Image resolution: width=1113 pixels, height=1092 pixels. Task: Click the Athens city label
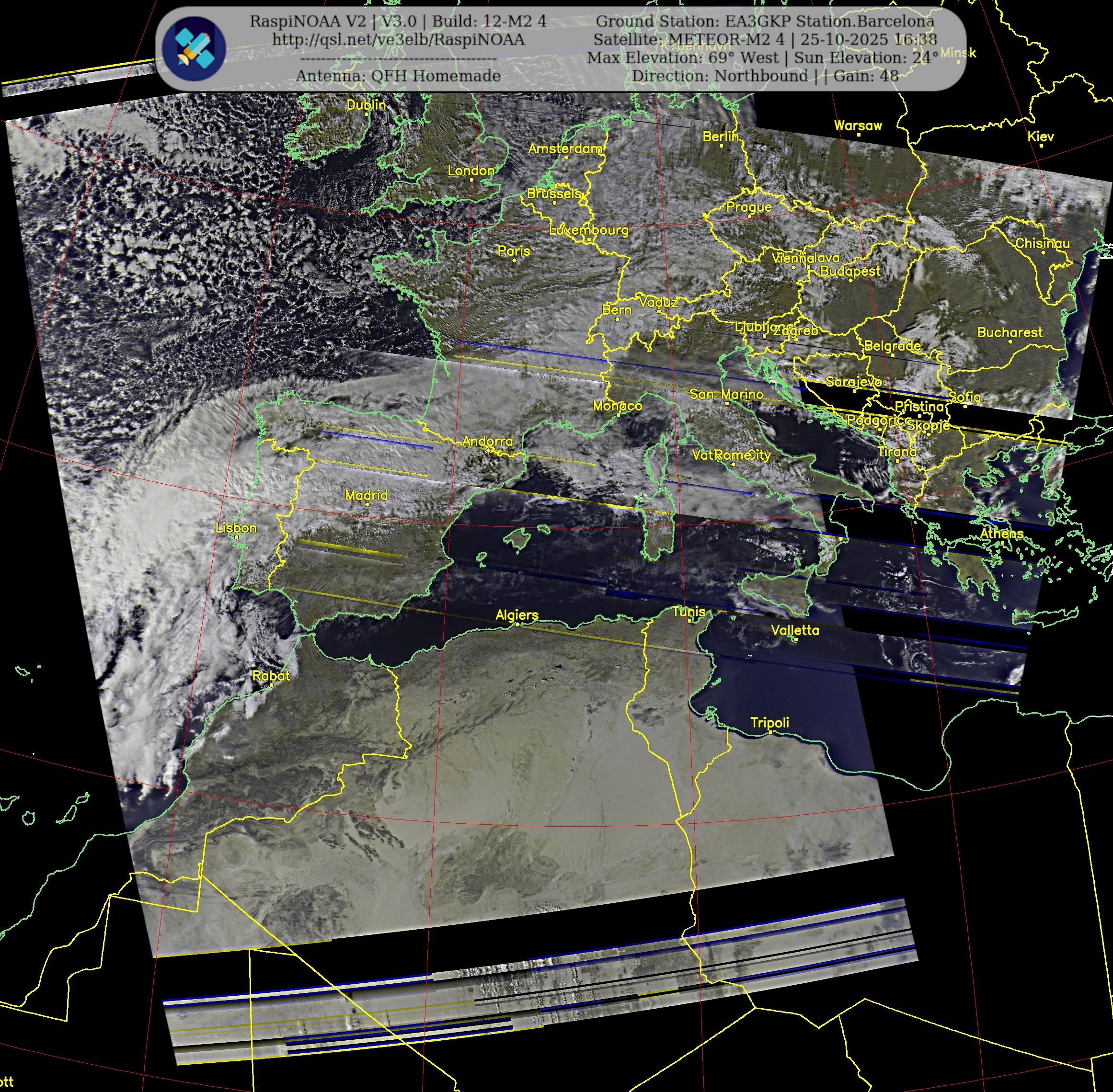(1001, 534)
